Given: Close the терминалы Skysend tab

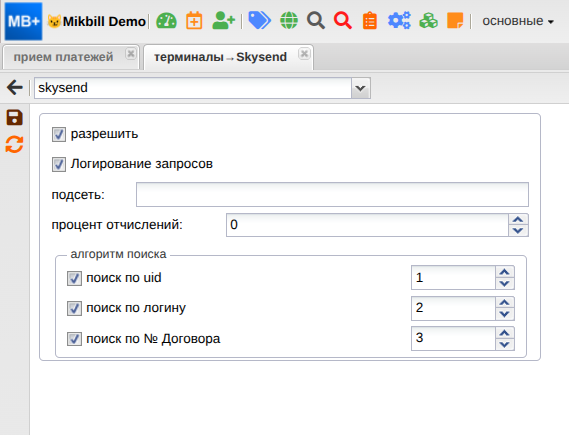Looking at the screenshot, I should [x=304, y=54].
